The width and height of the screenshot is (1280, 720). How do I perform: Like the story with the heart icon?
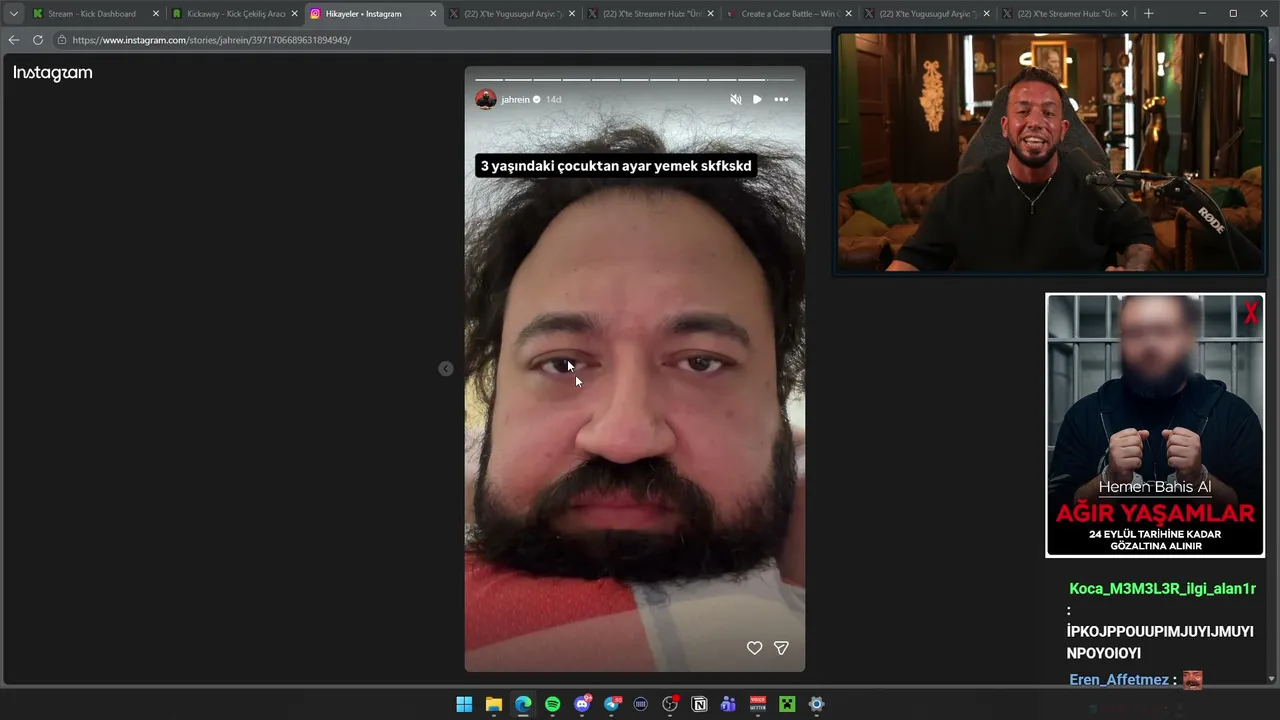click(x=754, y=648)
